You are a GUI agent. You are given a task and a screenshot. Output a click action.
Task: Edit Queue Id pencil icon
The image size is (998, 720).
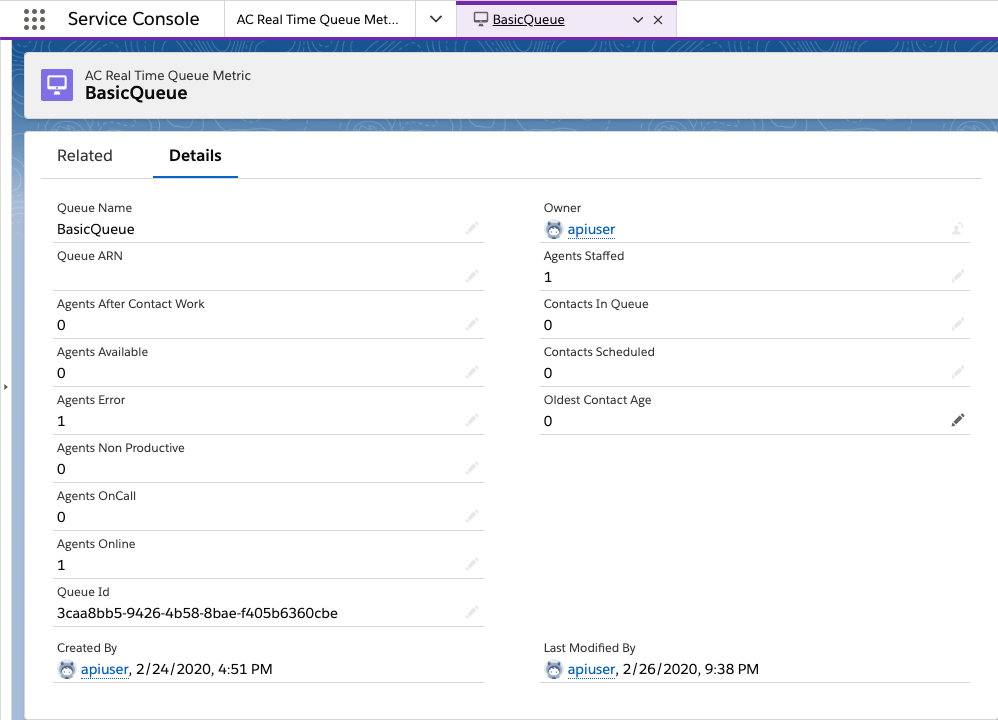pos(472,612)
